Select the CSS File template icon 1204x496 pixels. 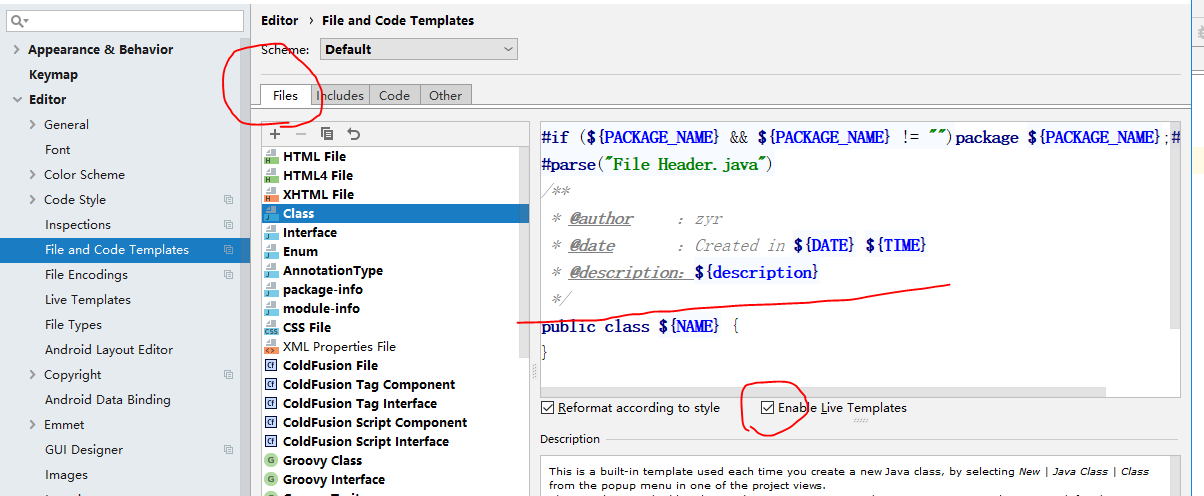point(271,328)
